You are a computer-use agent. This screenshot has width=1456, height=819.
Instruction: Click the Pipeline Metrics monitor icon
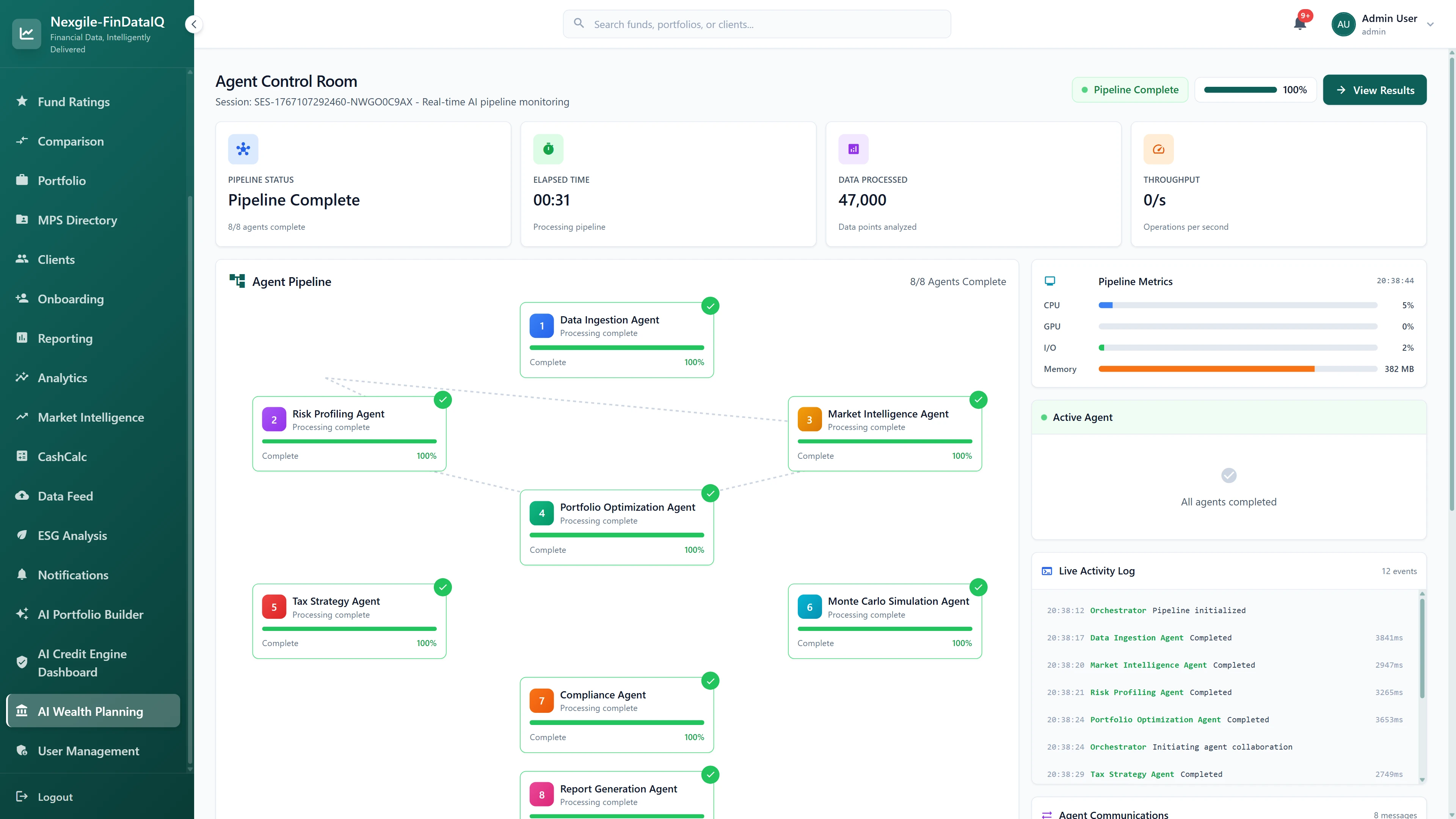point(1050,281)
